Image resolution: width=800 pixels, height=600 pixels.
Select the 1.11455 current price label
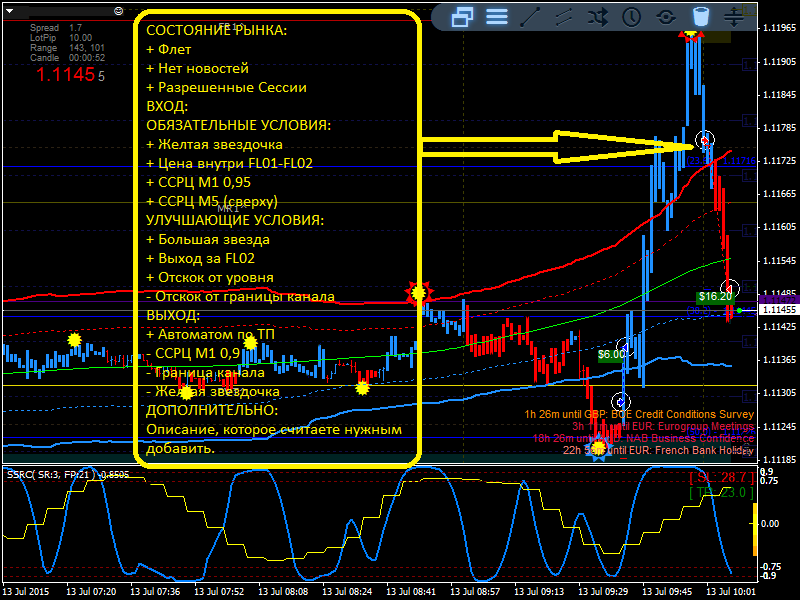[778, 310]
